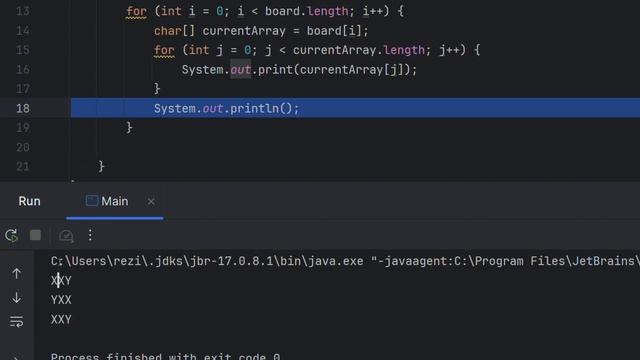This screenshot has width=640, height=360.
Task: Click the first 'XXY' output line
Action: 61,281
